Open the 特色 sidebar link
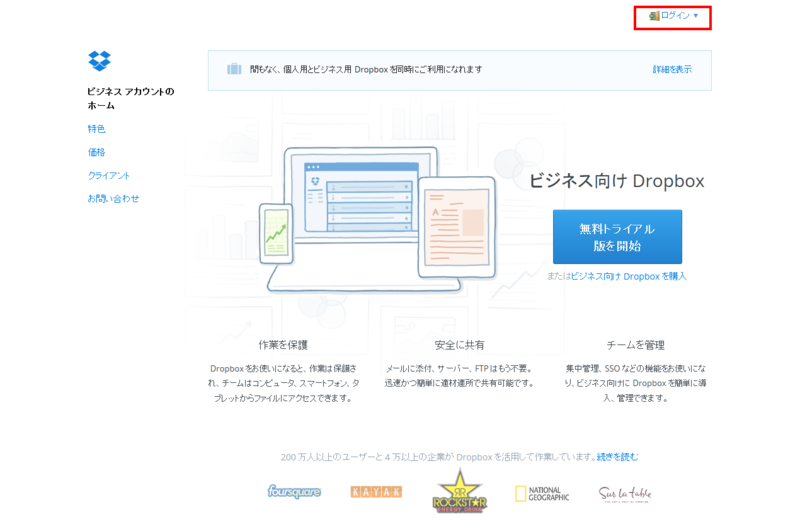This screenshot has width=800, height=529. point(96,129)
